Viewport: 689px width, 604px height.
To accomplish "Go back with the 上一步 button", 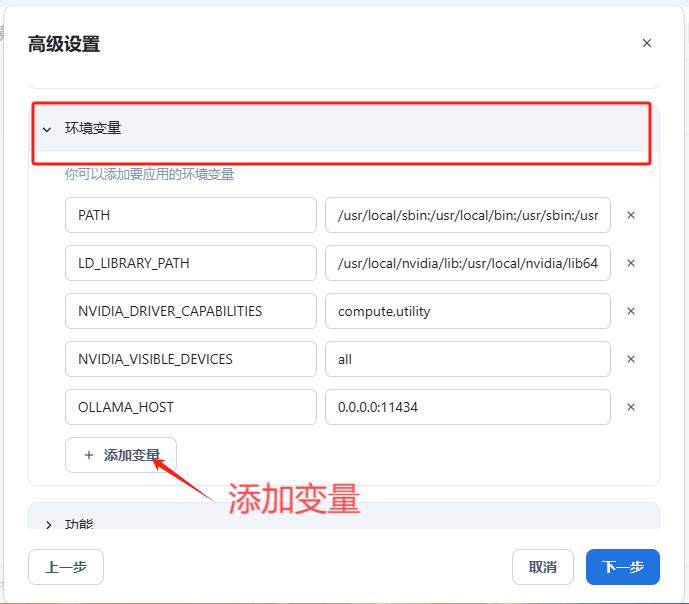I will click(66, 567).
